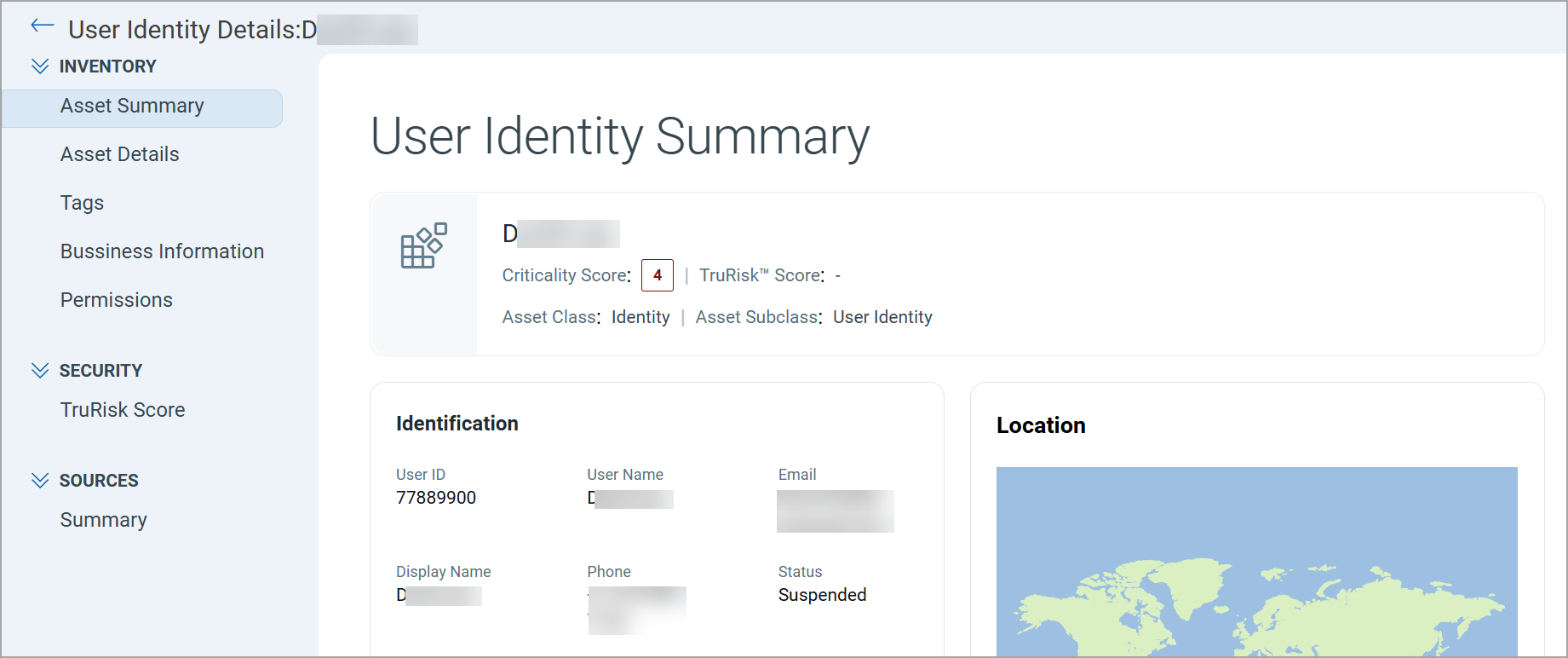Click the back arrow icon
Viewport: 1568px width, 658px height.
[42, 26]
